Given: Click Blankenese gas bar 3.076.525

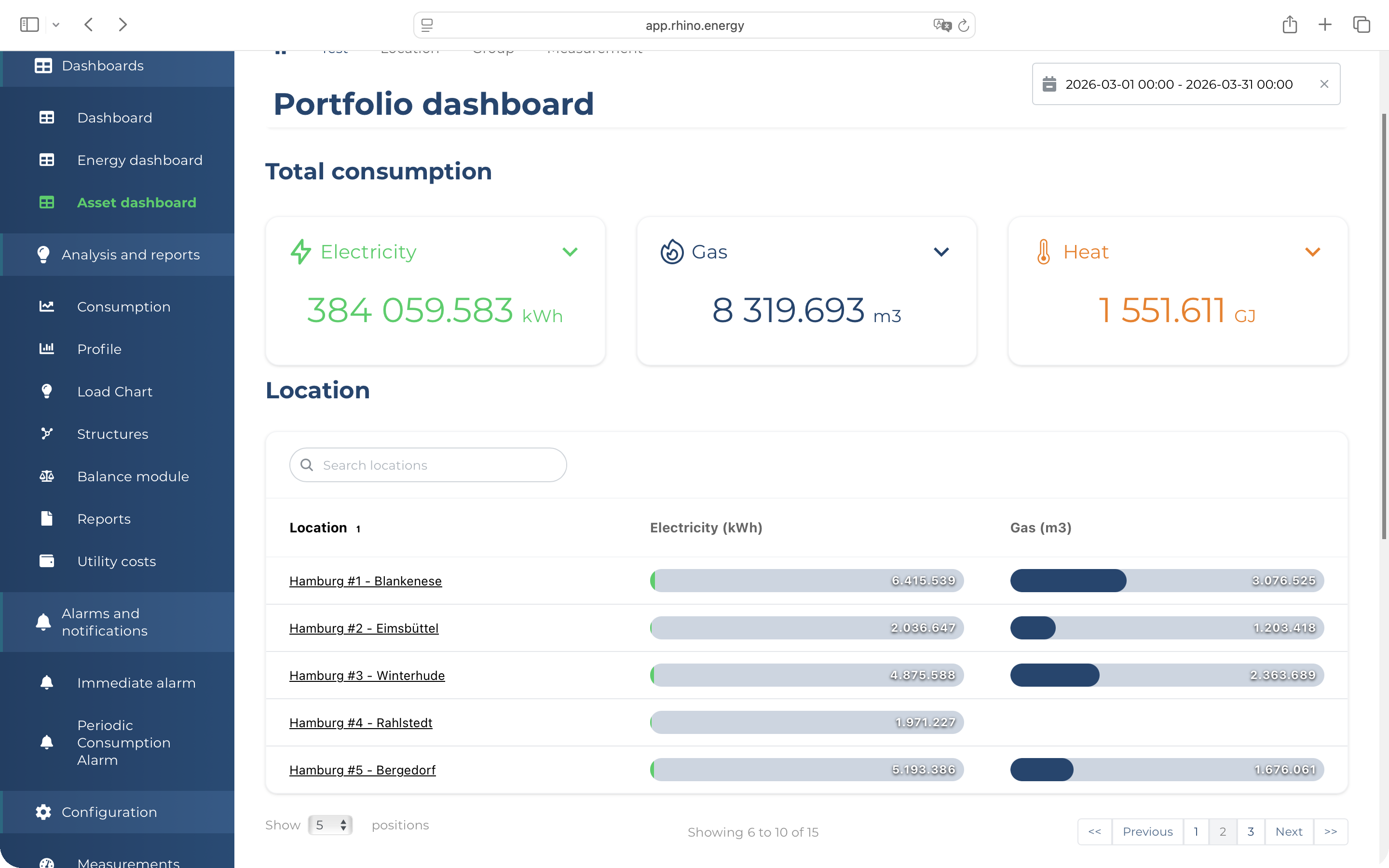Looking at the screenshot, I should click(1167, 581).
